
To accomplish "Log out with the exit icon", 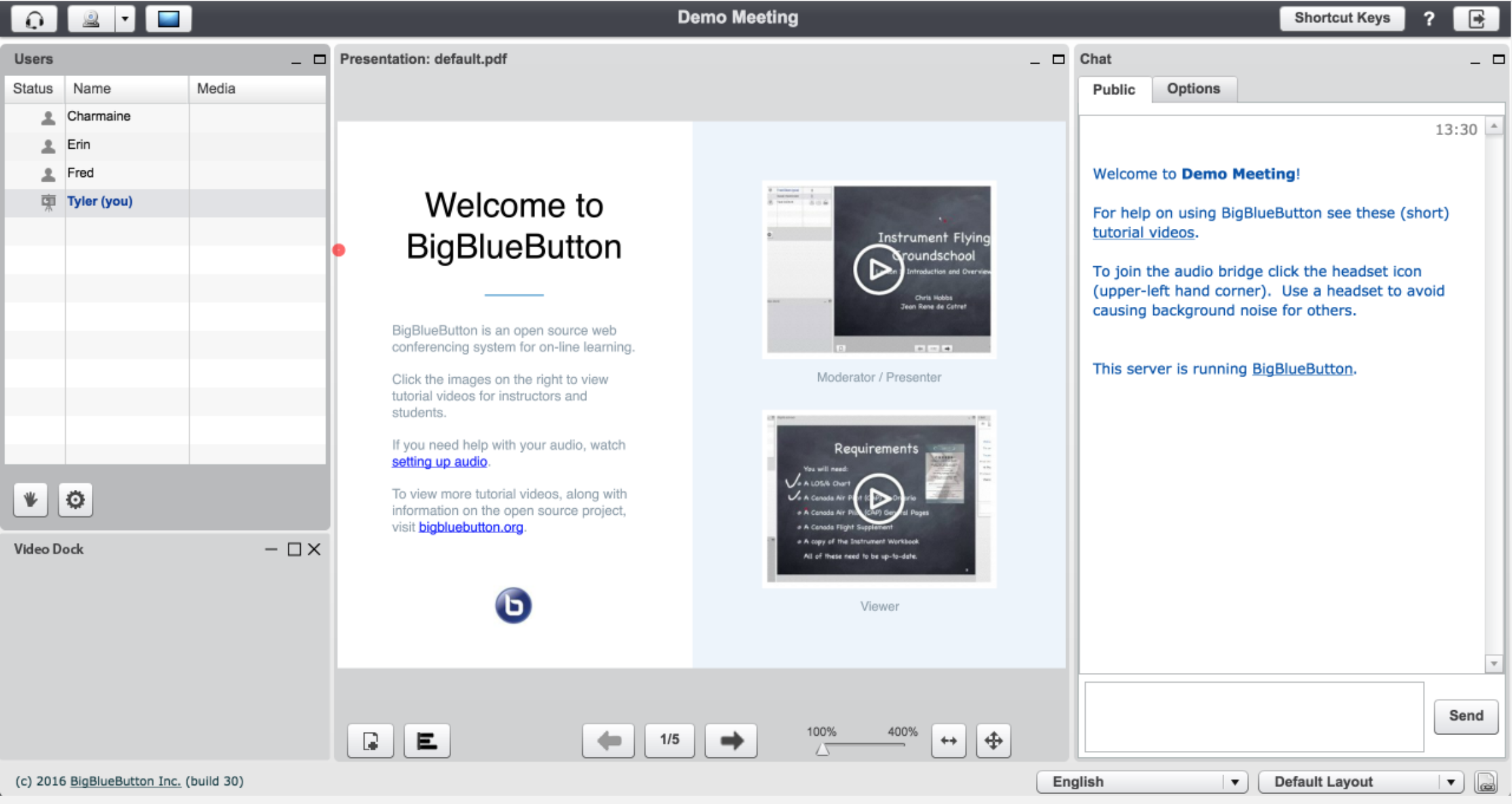I will point(1476,19).
